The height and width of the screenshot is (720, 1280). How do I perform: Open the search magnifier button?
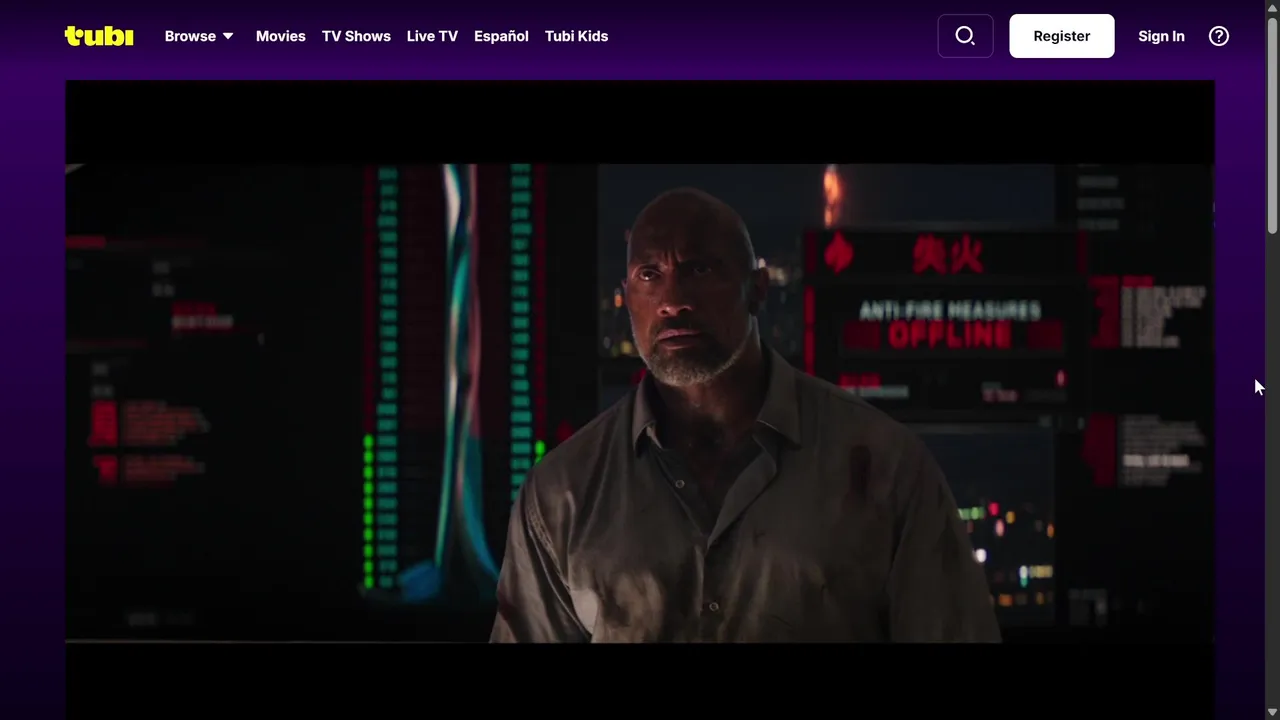965,36
